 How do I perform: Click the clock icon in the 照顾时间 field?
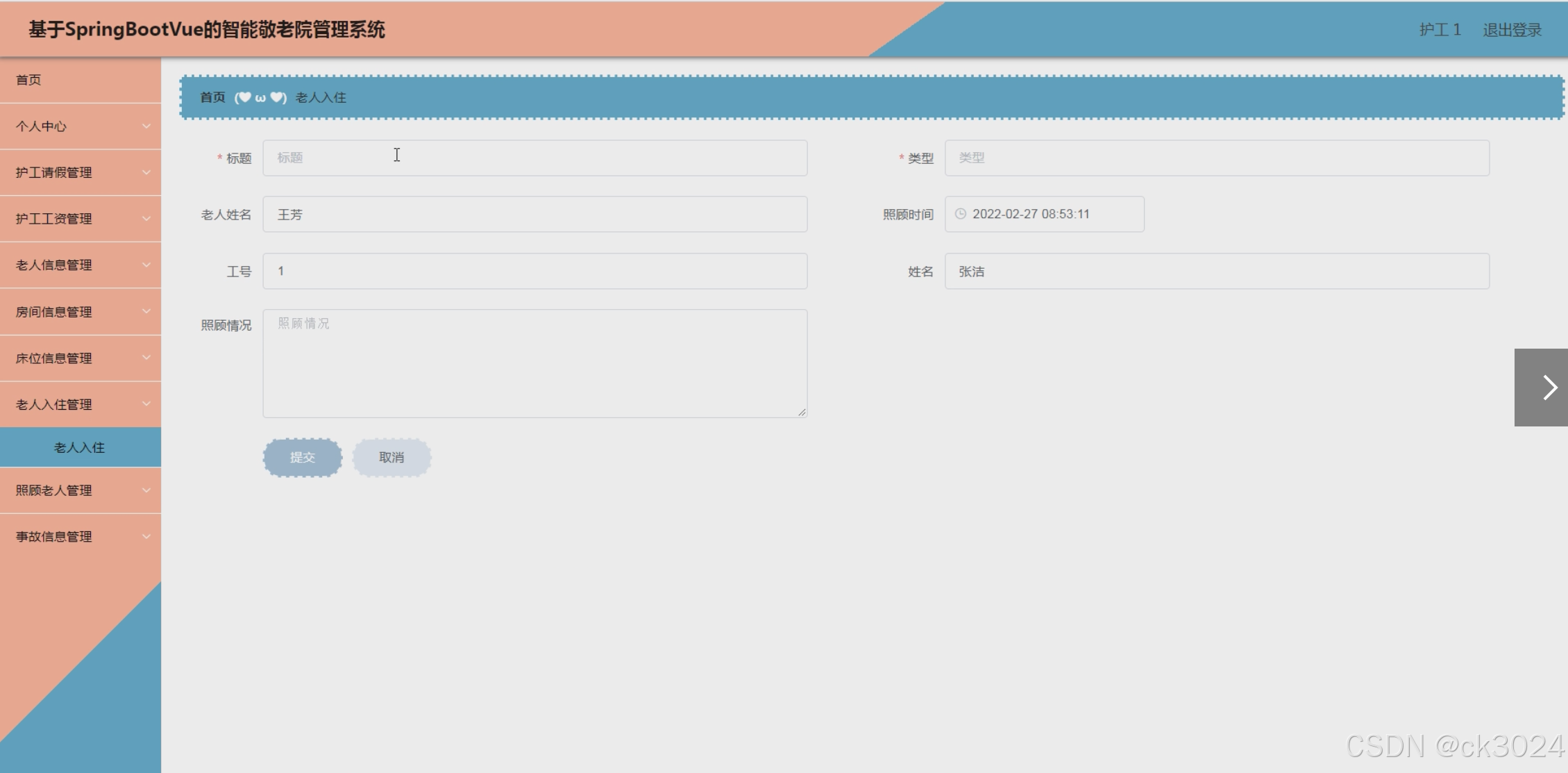click(x=961, y=214)
